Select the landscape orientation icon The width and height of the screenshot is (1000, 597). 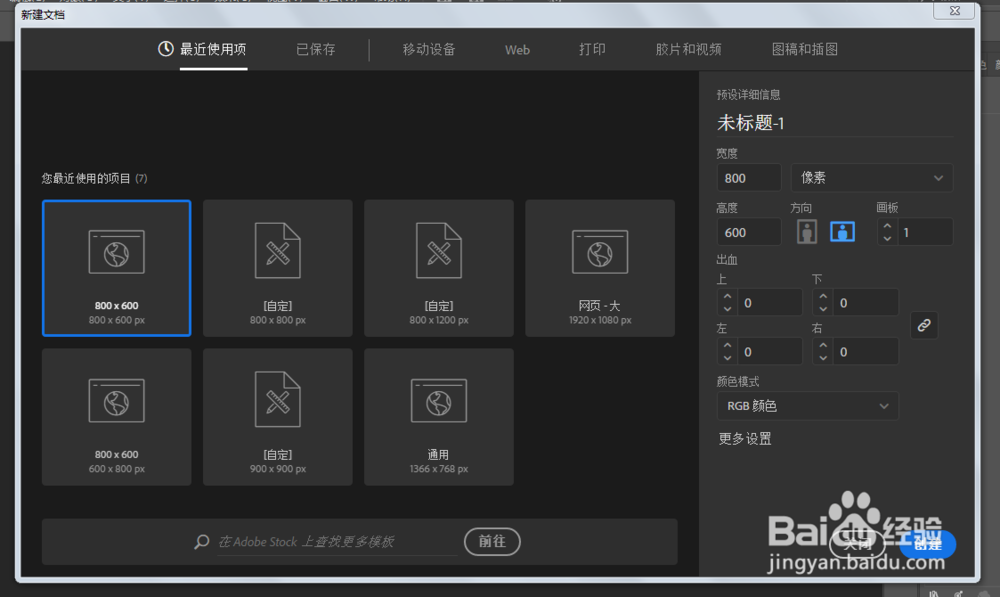pos(843,231)
